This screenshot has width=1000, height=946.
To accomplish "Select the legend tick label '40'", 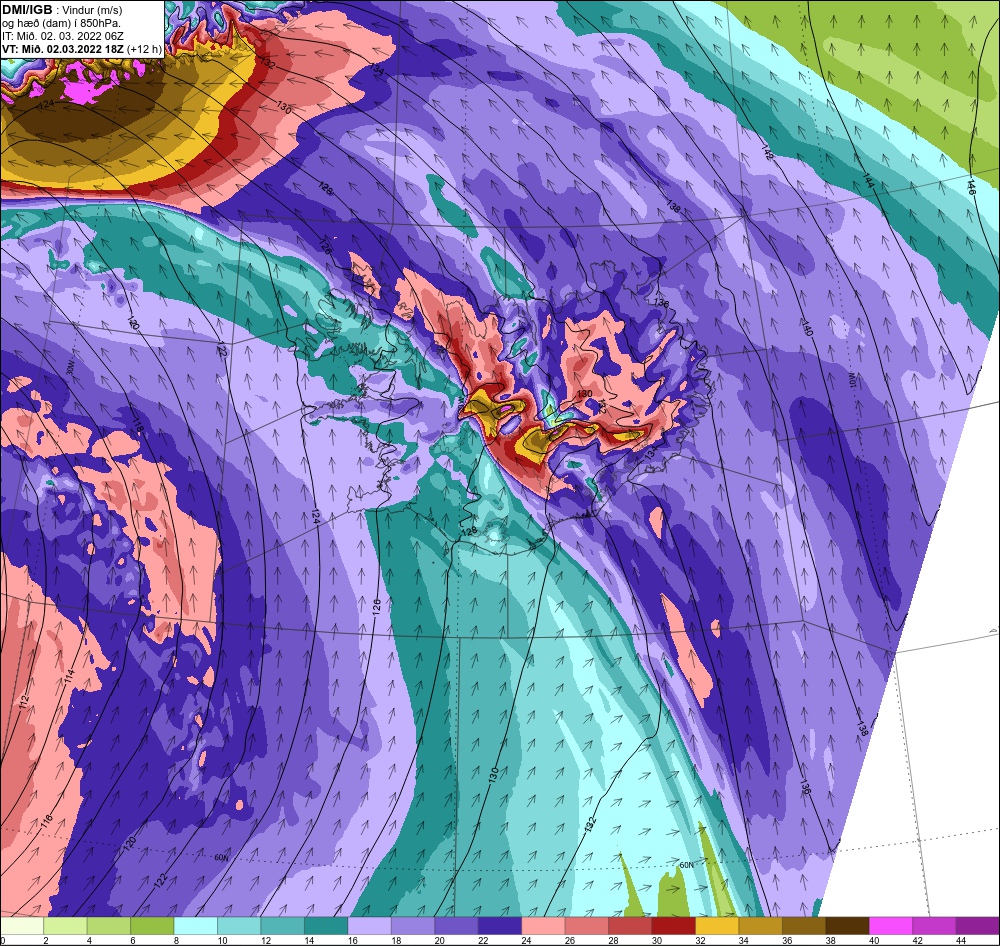I will click(x=874, y=940).
